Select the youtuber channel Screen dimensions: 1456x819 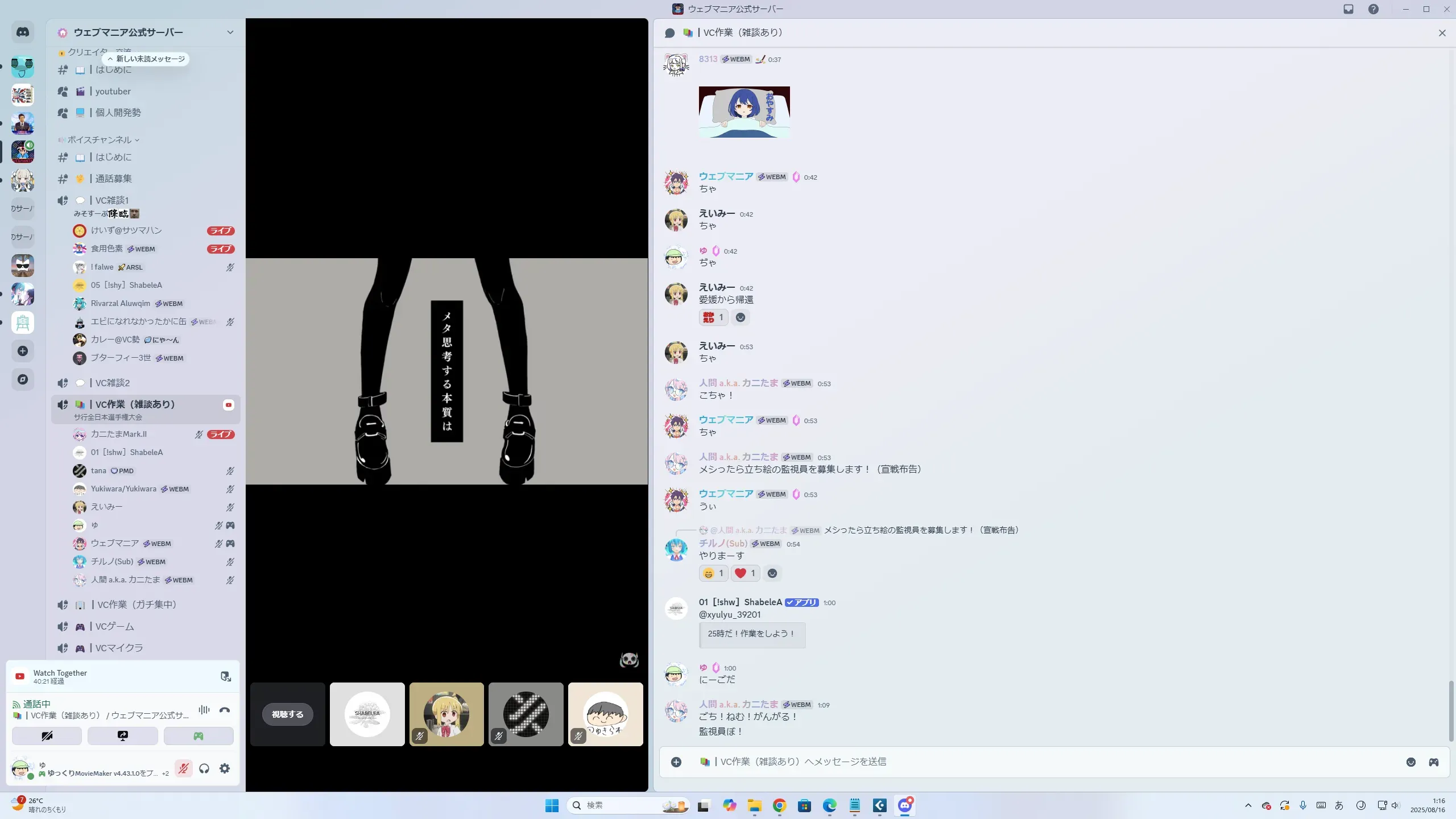click(113, 92)
